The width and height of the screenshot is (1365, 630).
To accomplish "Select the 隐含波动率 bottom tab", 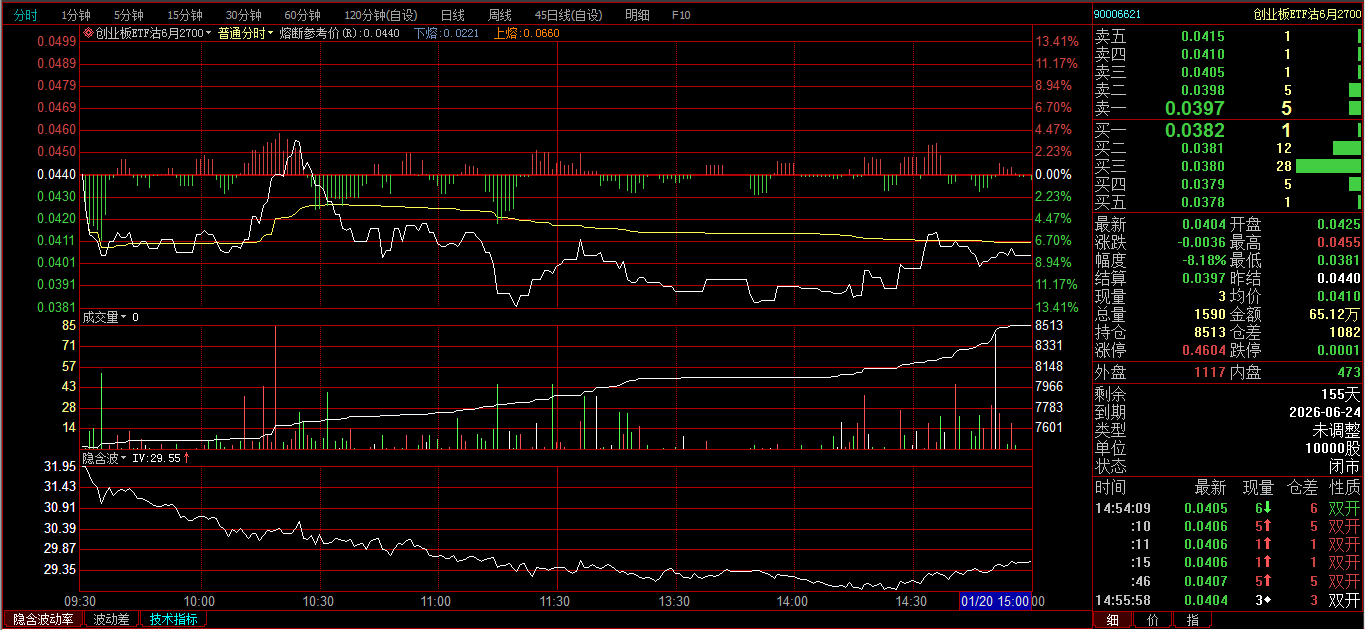I will (x=43, y=619).
